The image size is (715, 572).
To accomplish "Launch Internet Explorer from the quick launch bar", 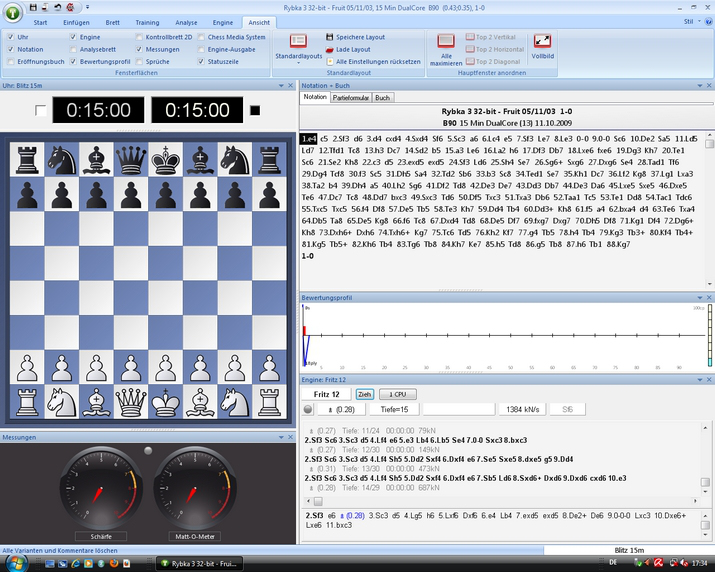I will pos(76,563).
